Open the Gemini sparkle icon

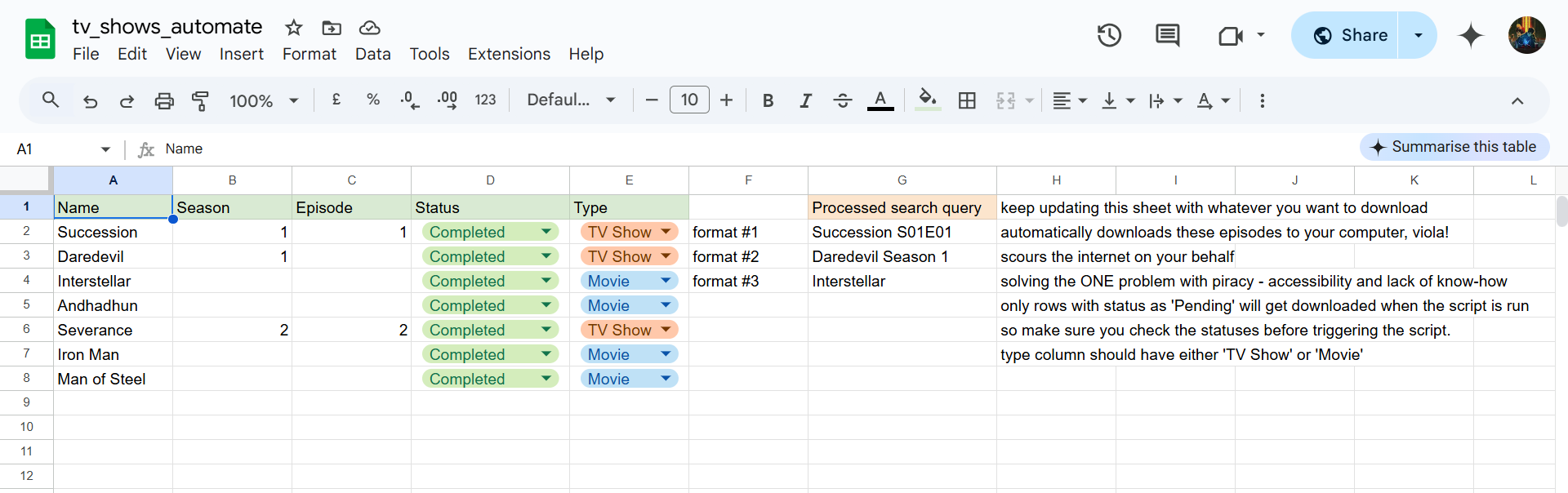point(1471,35)
